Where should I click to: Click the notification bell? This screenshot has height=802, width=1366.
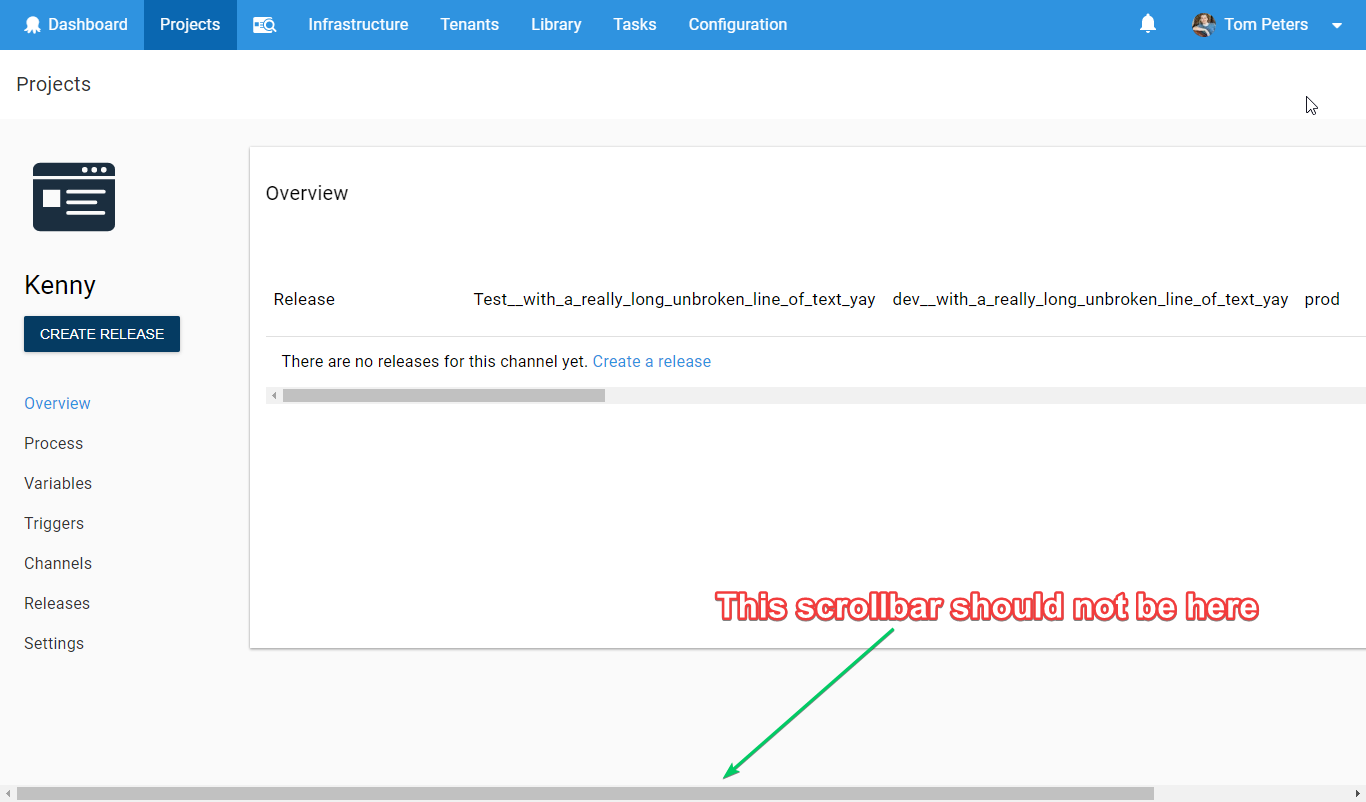[x=1147, y=24]
